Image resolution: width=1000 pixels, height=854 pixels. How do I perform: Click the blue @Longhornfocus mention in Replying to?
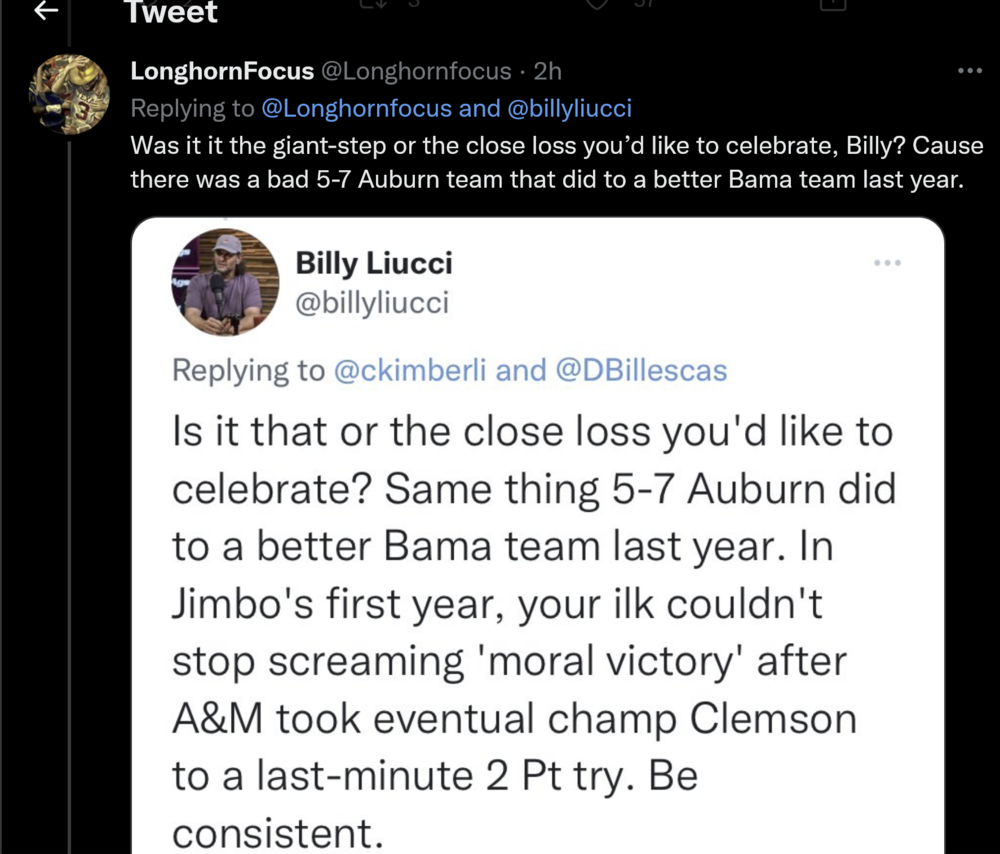356,108
